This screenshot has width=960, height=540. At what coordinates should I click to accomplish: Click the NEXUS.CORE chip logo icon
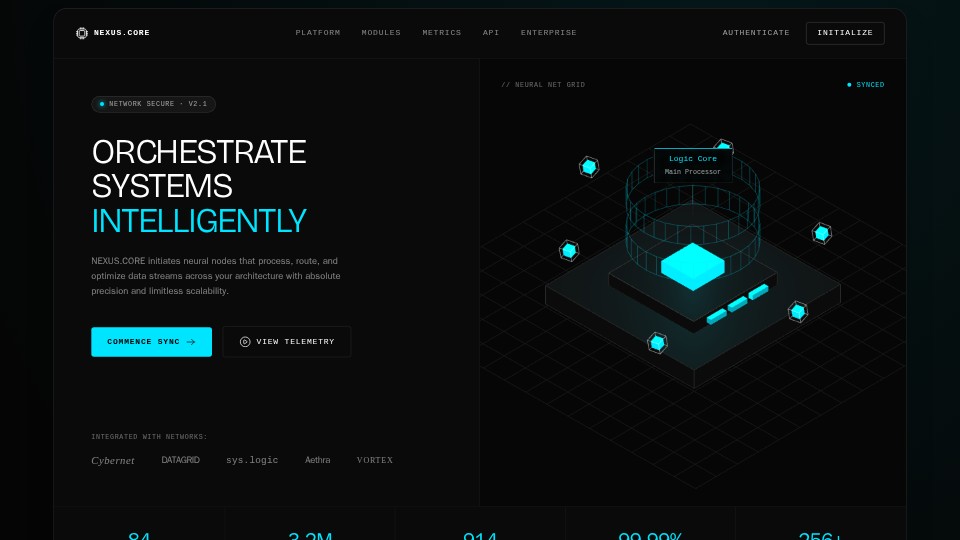pos(82,33)
